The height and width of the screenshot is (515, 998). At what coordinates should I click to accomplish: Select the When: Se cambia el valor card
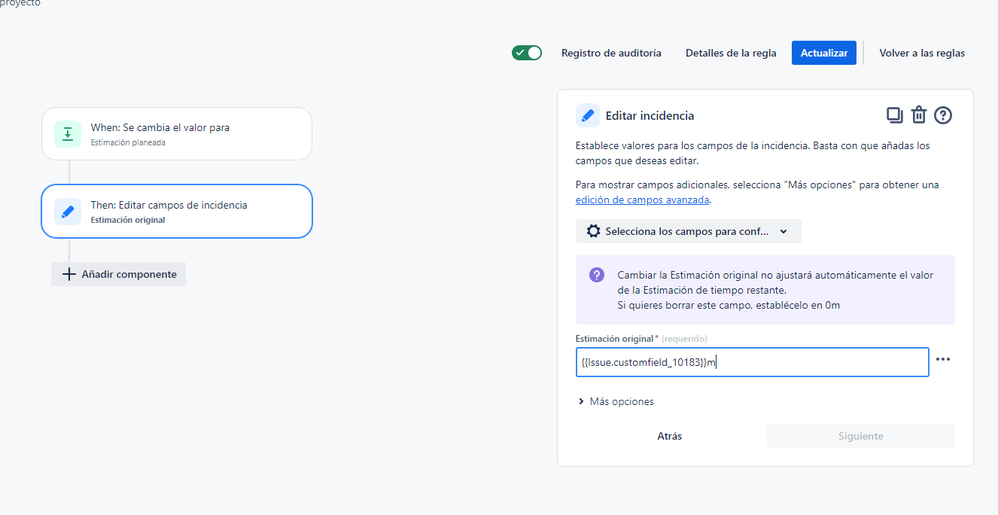click(x=177, y=134)
